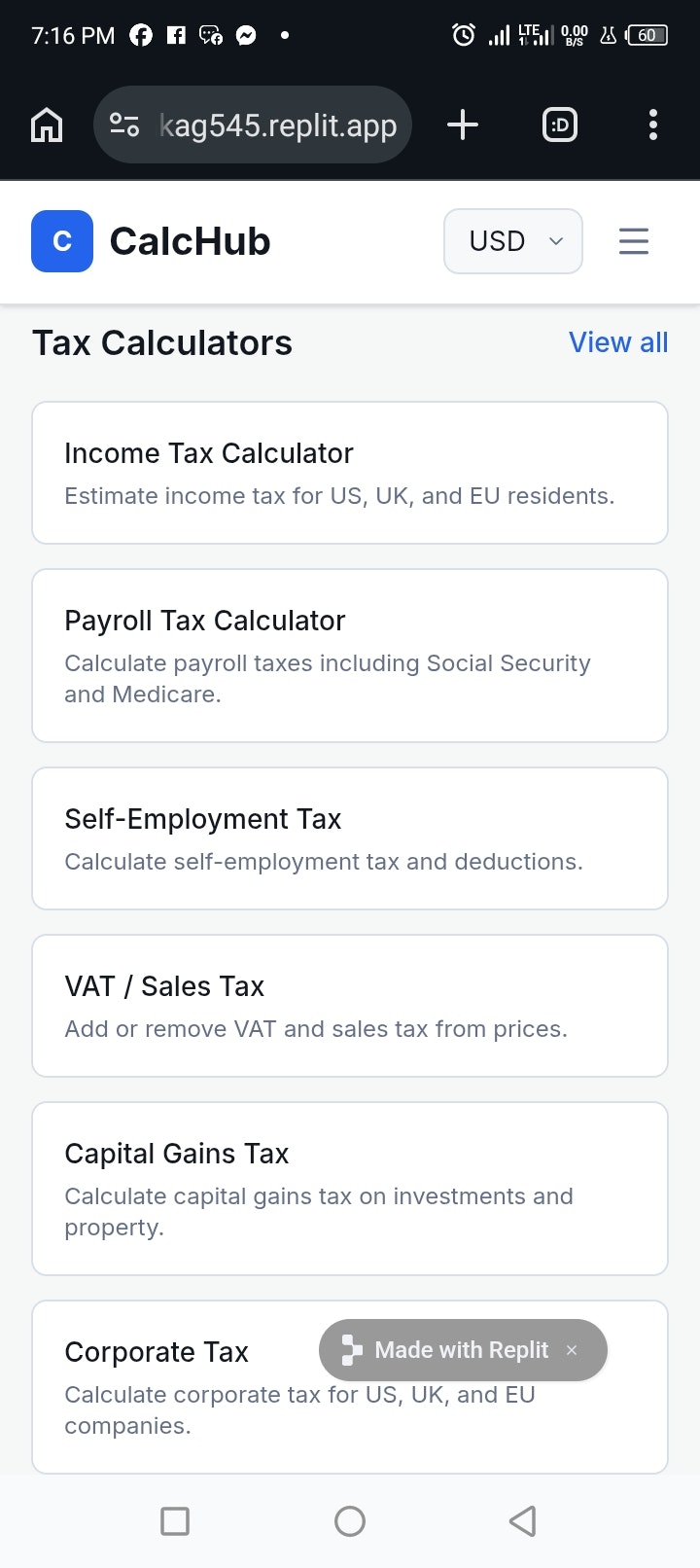Tap the Android home circle button
700x1568 pixels.
350,1520
